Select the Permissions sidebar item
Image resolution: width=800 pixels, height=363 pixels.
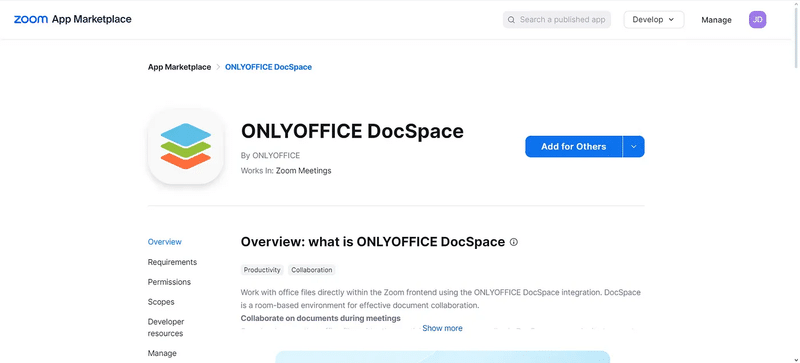[x=169, y=282]
